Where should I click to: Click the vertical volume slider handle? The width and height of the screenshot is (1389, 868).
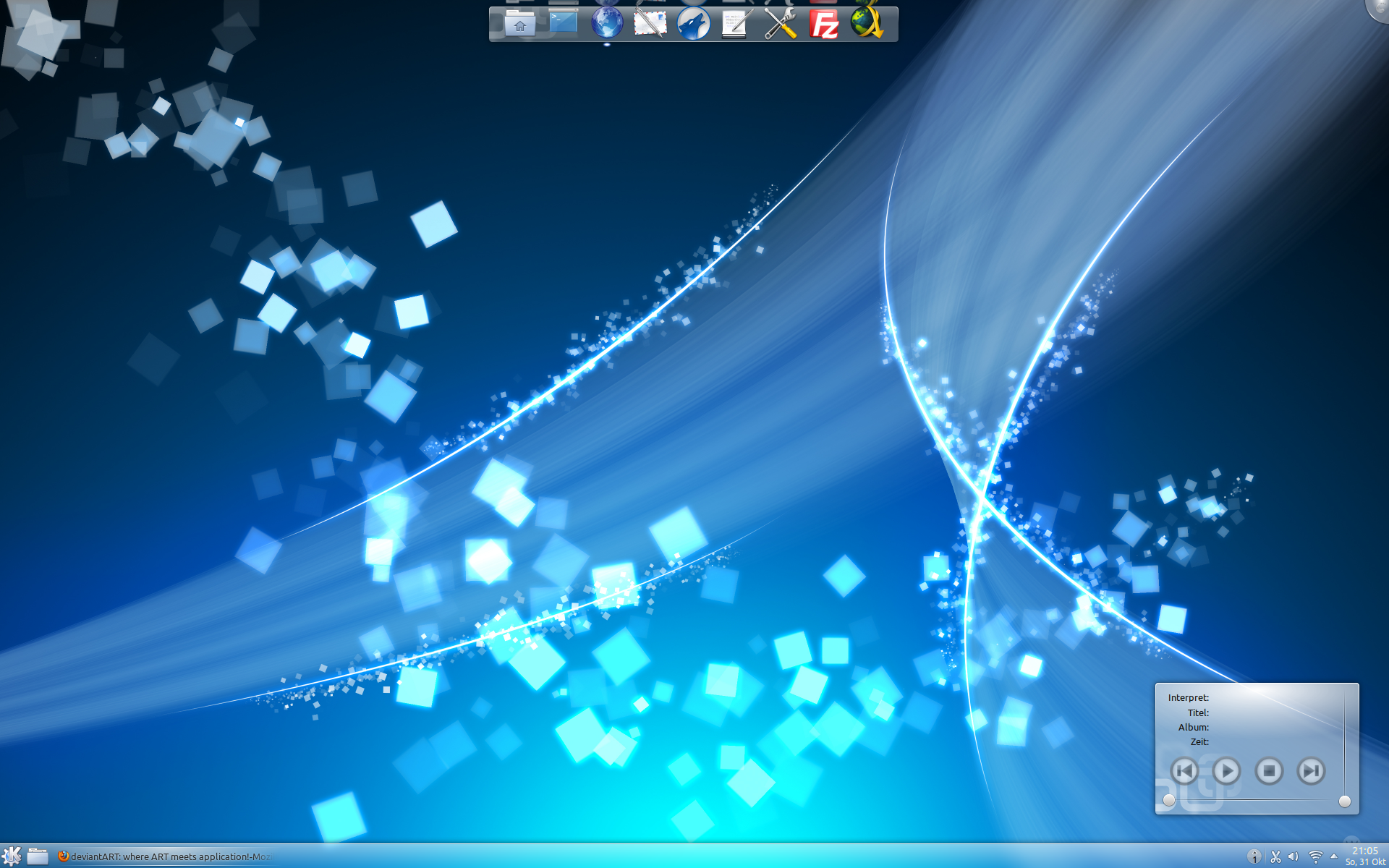1345,801
